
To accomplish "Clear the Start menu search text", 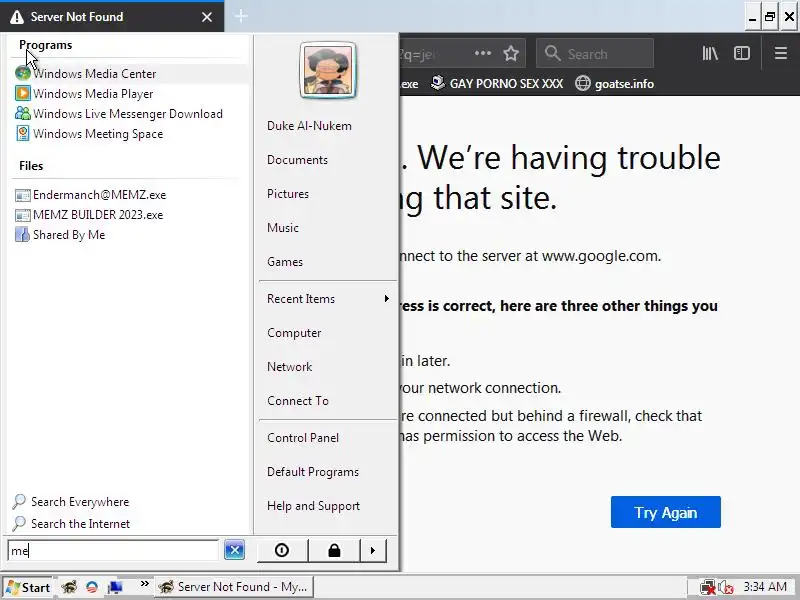I will (234, 550).
